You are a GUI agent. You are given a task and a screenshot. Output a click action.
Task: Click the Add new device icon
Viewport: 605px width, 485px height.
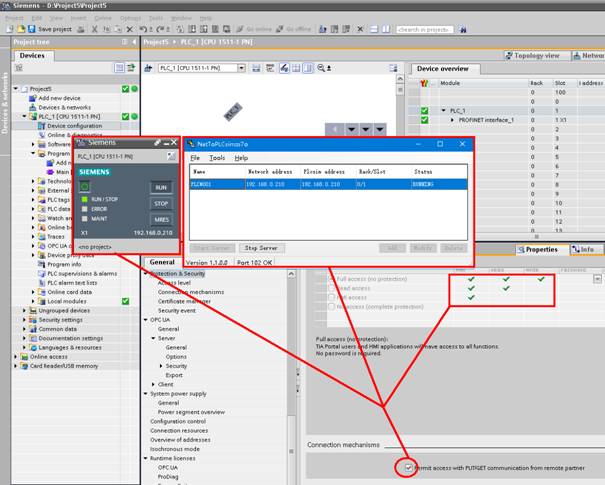(32, 98)
